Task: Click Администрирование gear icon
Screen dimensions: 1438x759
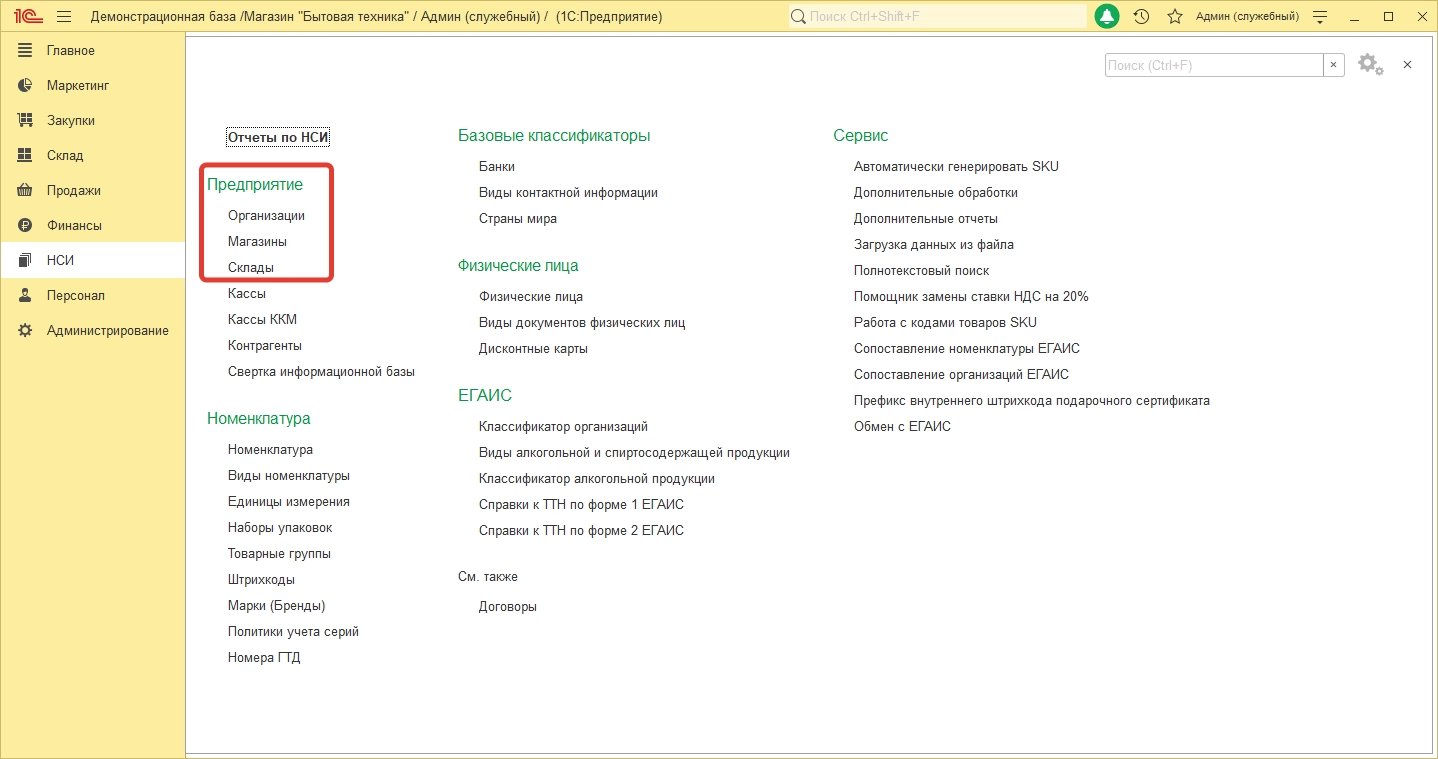Action: 26,331
